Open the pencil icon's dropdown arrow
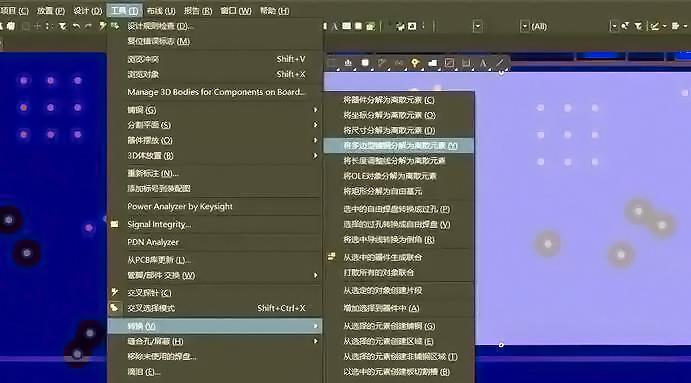Image resolution: width=691 pixels, height=383 pixels. coord(664,26)
